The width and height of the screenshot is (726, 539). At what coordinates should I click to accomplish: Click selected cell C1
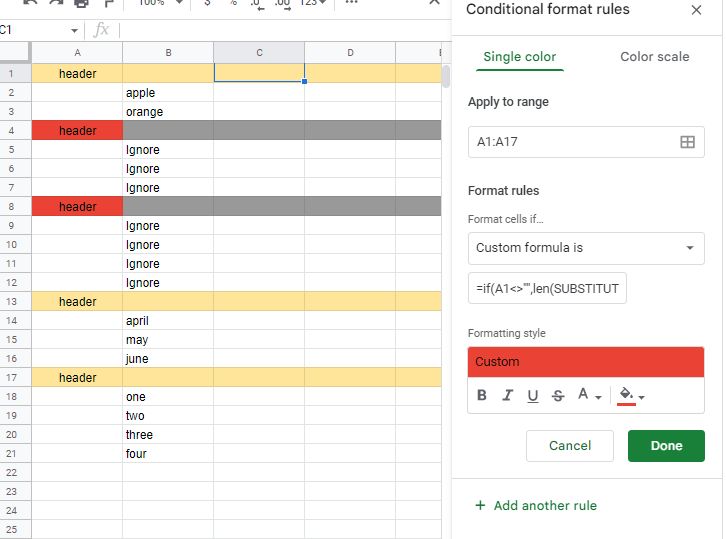tap(259, 73)
